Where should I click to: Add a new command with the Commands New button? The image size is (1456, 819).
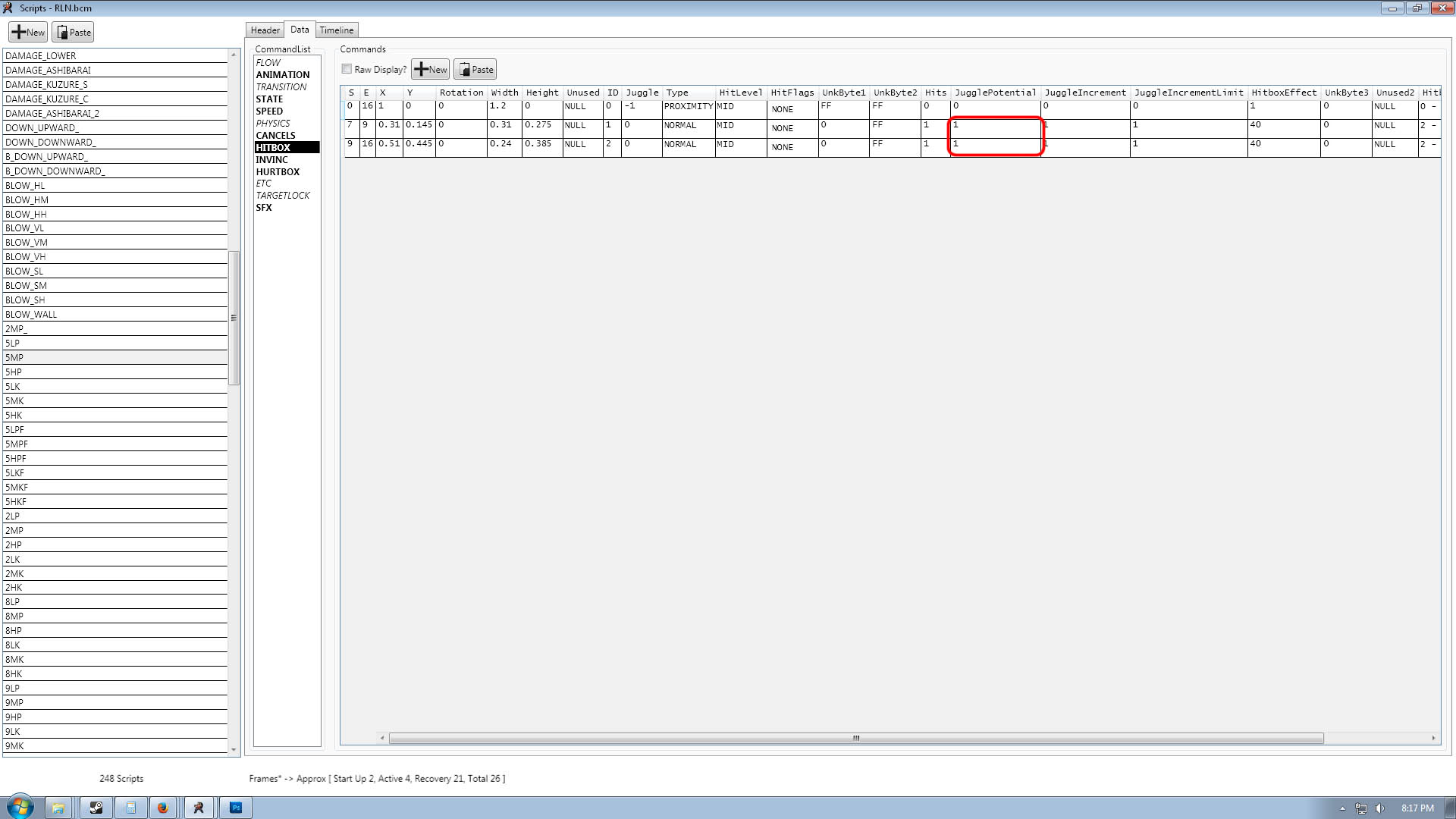pos(430,69)
